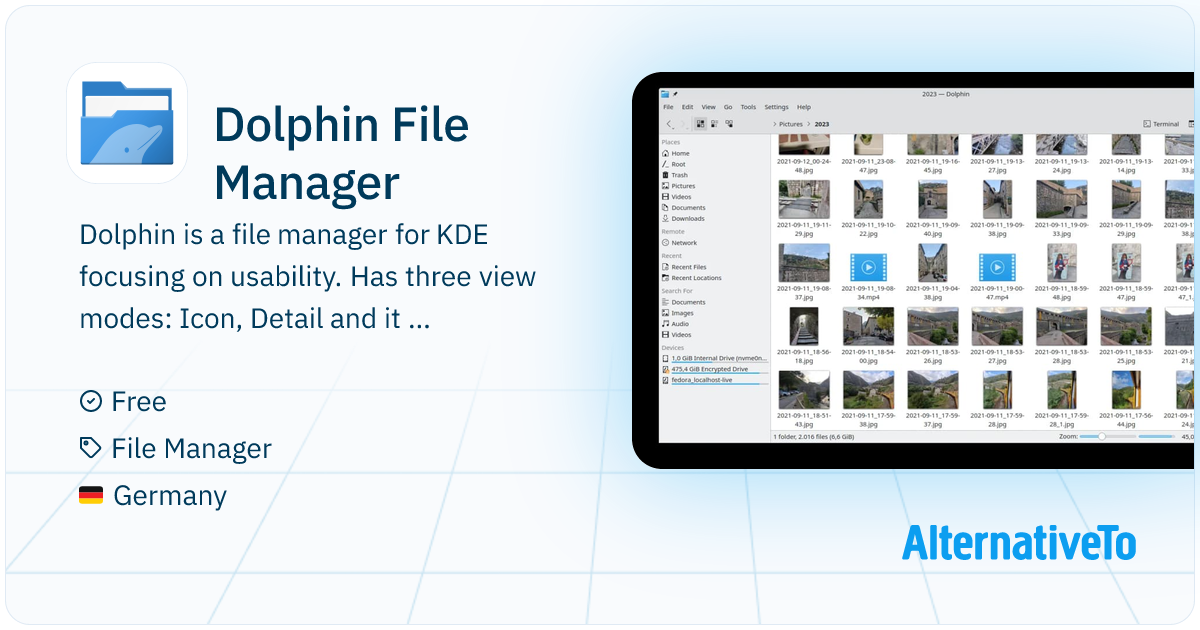Open the Tools menu

(748, 107)
